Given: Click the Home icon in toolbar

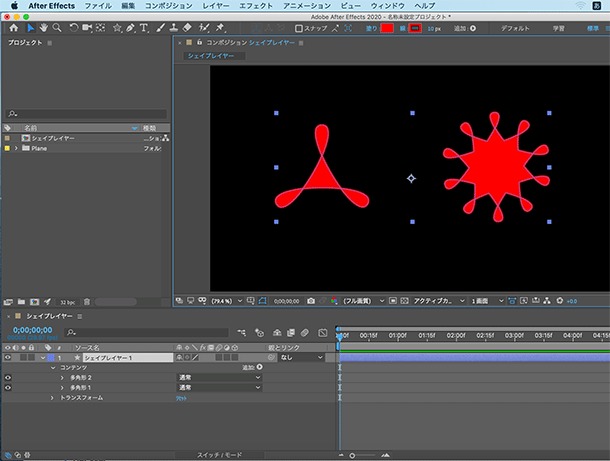Looking at the screenshot, I should click(x=14, y=28).
